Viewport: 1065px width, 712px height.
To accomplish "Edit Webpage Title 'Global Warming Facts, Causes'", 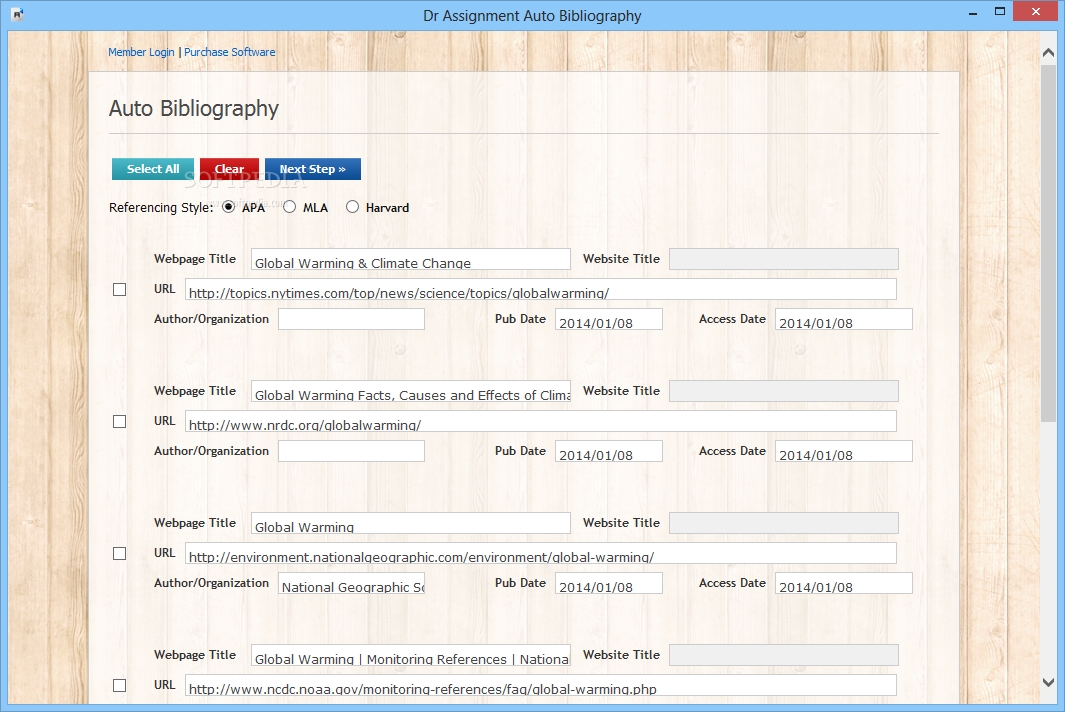I will click(x=410, y=391).
